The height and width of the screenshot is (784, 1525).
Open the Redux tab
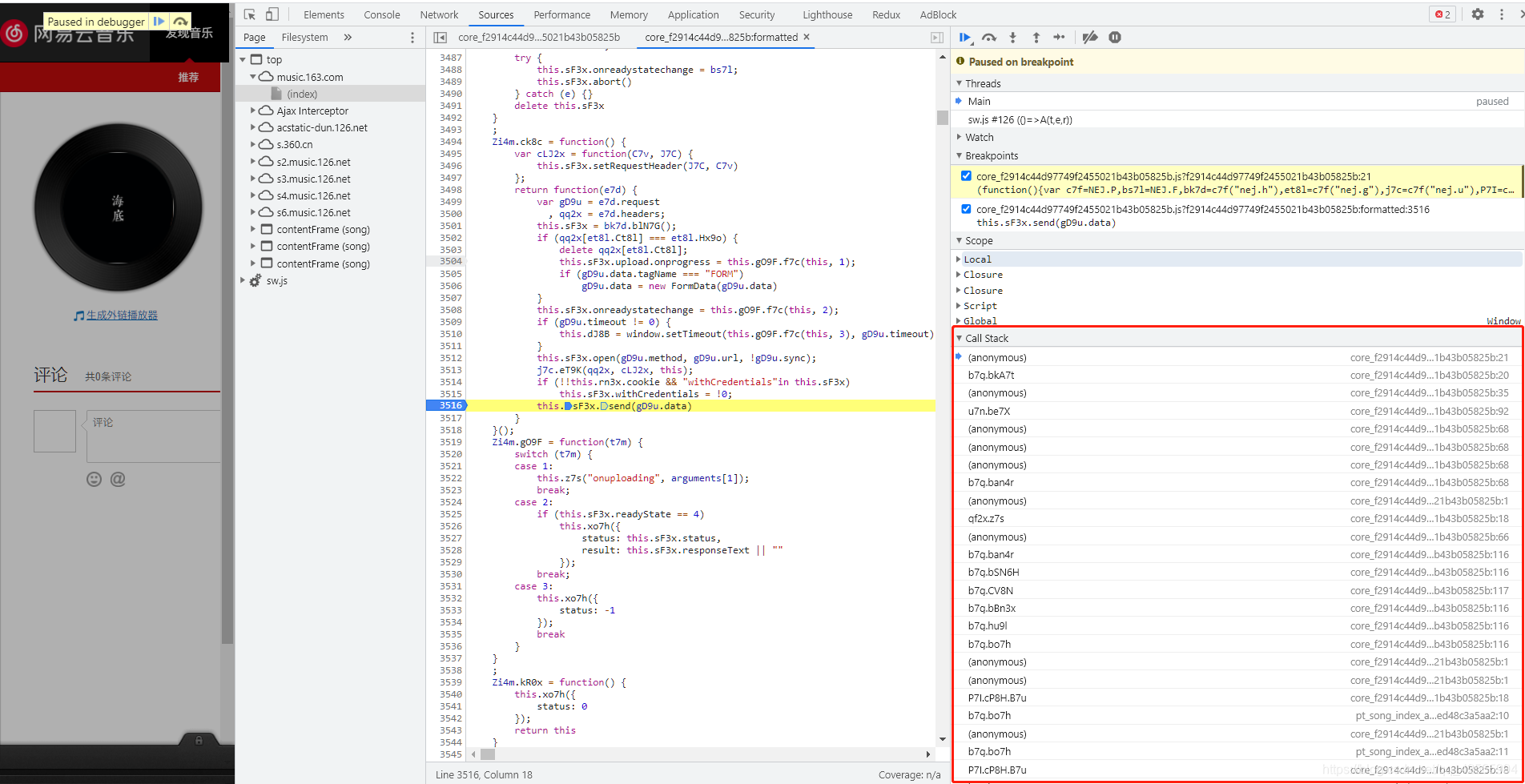click(x=886, y=14)
